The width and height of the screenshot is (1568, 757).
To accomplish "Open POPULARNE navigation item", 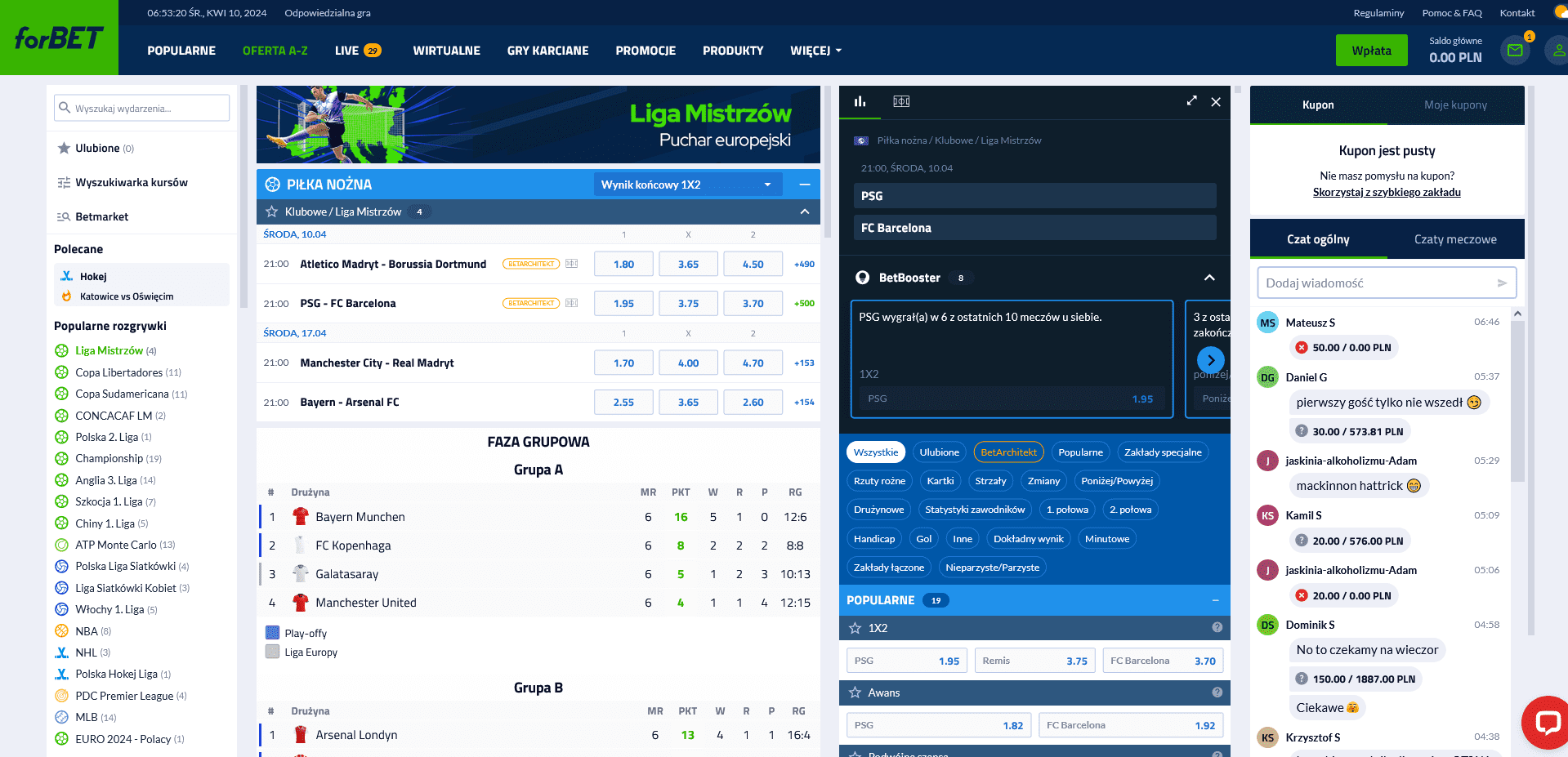I will 181,51.
